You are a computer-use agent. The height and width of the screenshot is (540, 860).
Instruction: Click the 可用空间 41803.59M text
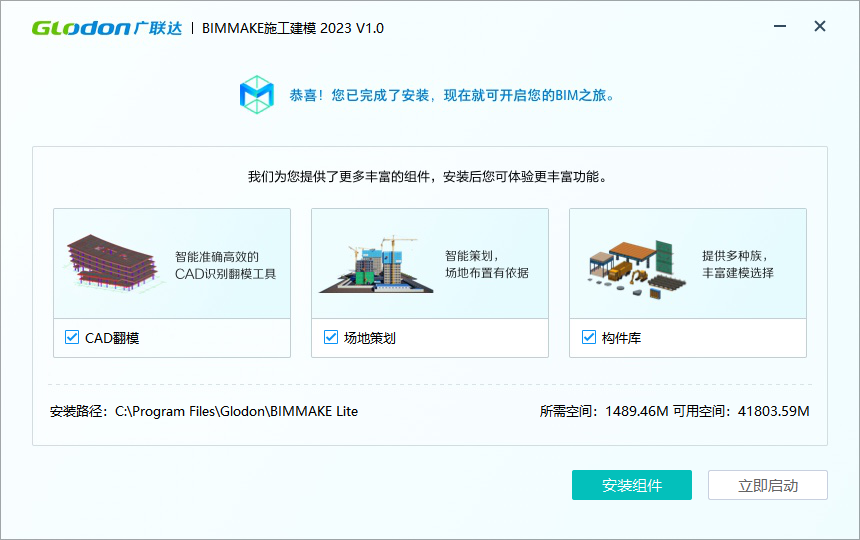point(741,411)
